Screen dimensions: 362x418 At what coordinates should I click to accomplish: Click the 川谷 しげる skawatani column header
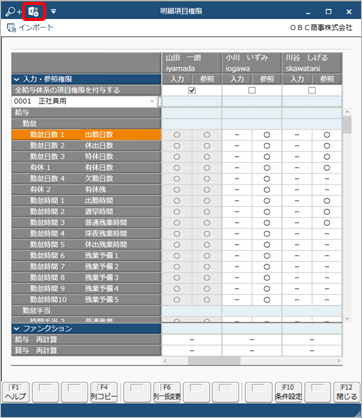pyautogui.click(x=312, y=63)
